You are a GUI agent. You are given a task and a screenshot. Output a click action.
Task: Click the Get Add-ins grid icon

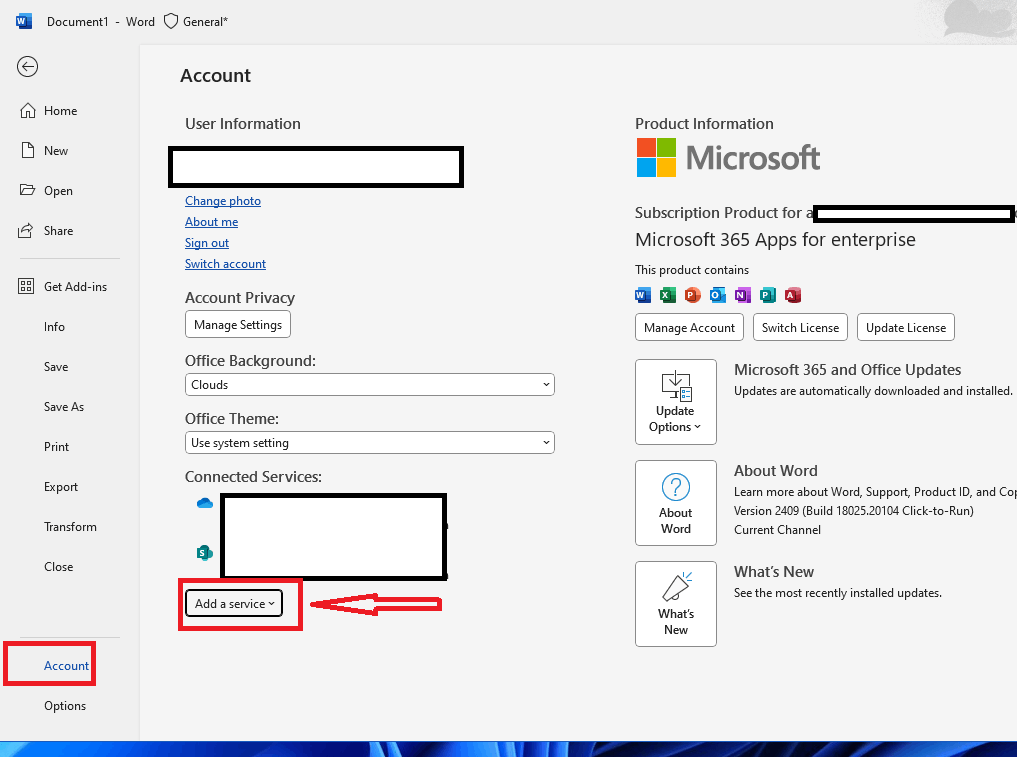(x=26, y=286)
